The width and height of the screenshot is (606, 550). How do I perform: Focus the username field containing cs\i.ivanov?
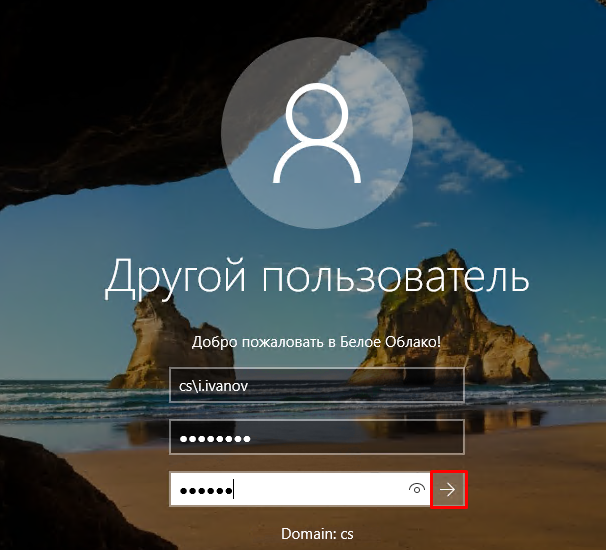pyautogui.click(x=317, y=386)
